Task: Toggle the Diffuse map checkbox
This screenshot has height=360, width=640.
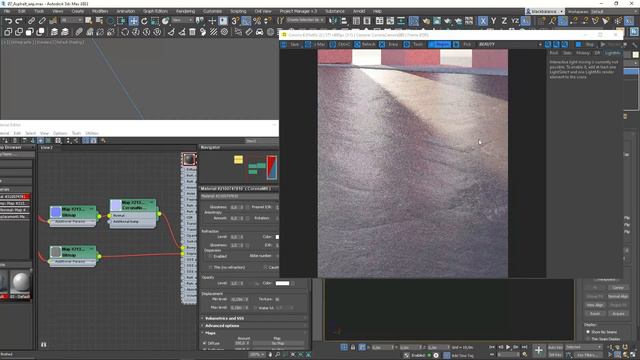Action: (x=204, y=344)
